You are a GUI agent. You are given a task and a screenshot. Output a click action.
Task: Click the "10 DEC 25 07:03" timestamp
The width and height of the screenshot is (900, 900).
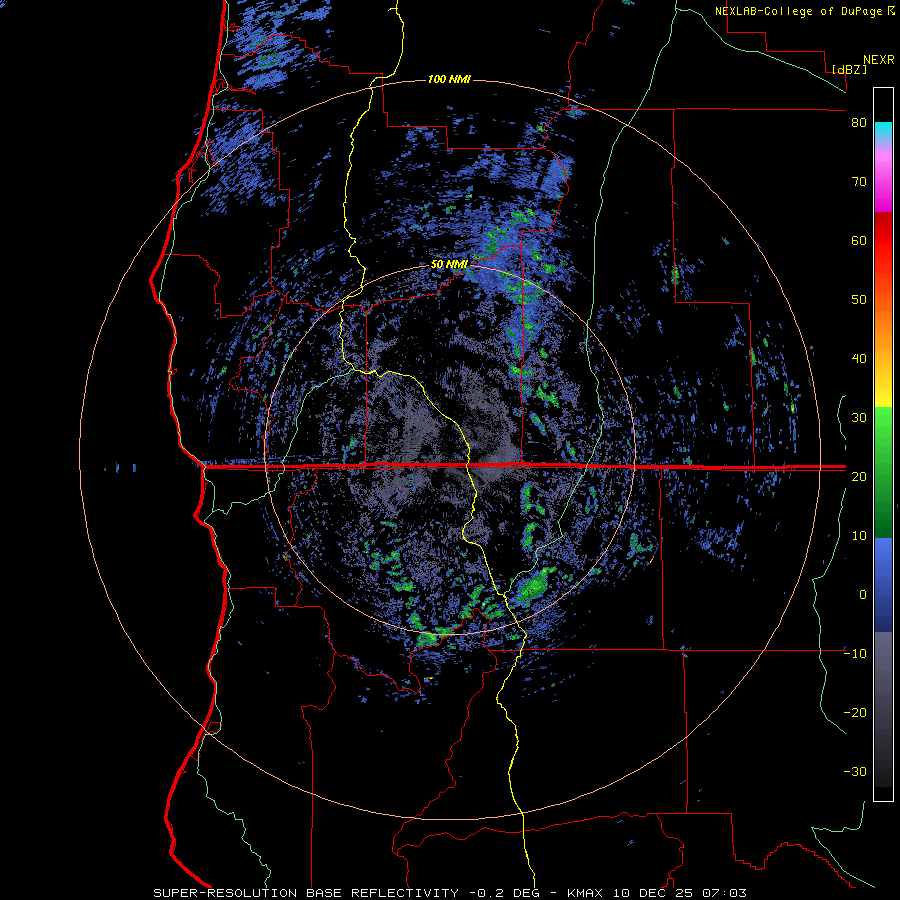point(680,893)
